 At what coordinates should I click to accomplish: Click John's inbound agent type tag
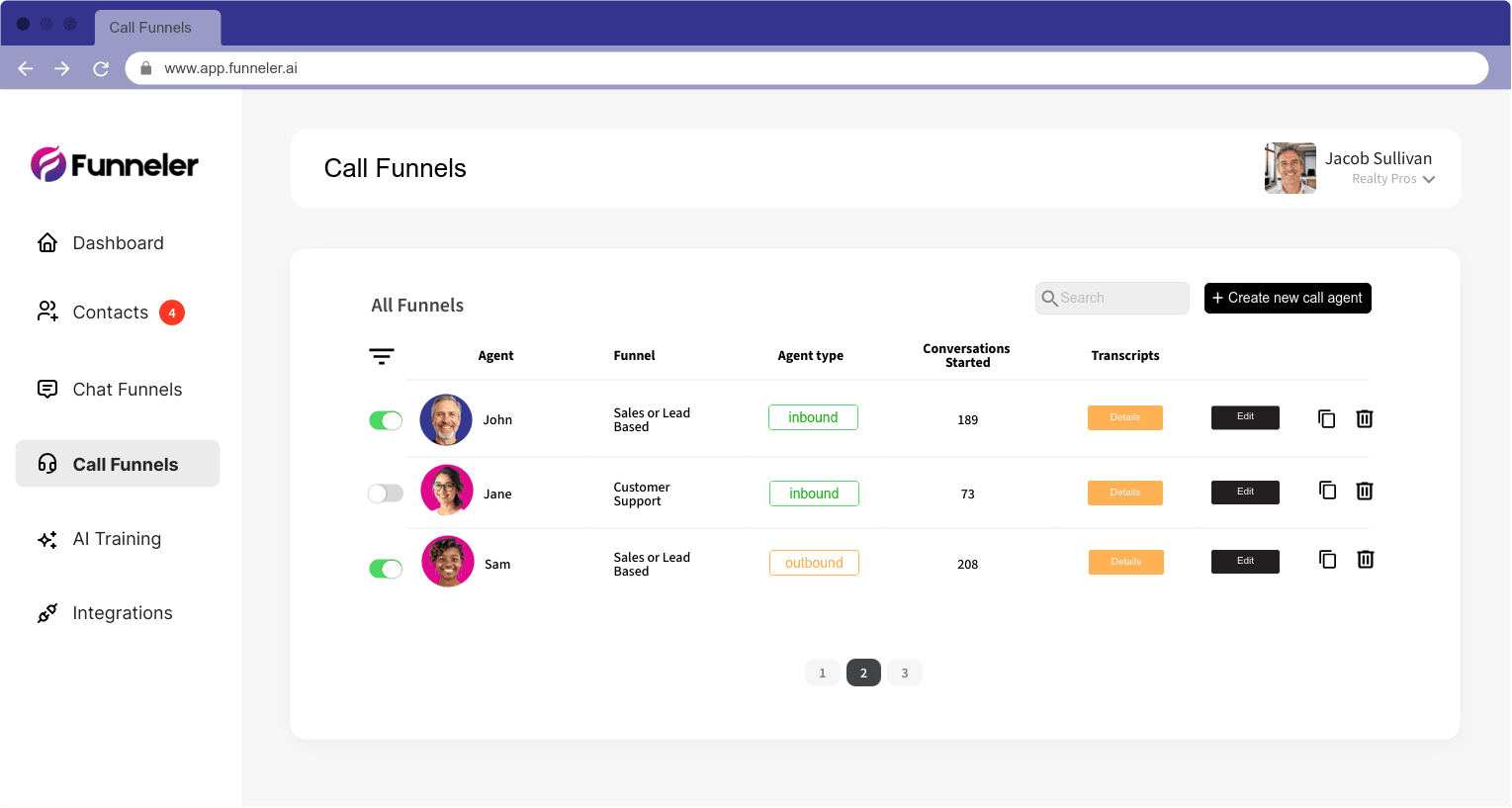pos(813,417)
